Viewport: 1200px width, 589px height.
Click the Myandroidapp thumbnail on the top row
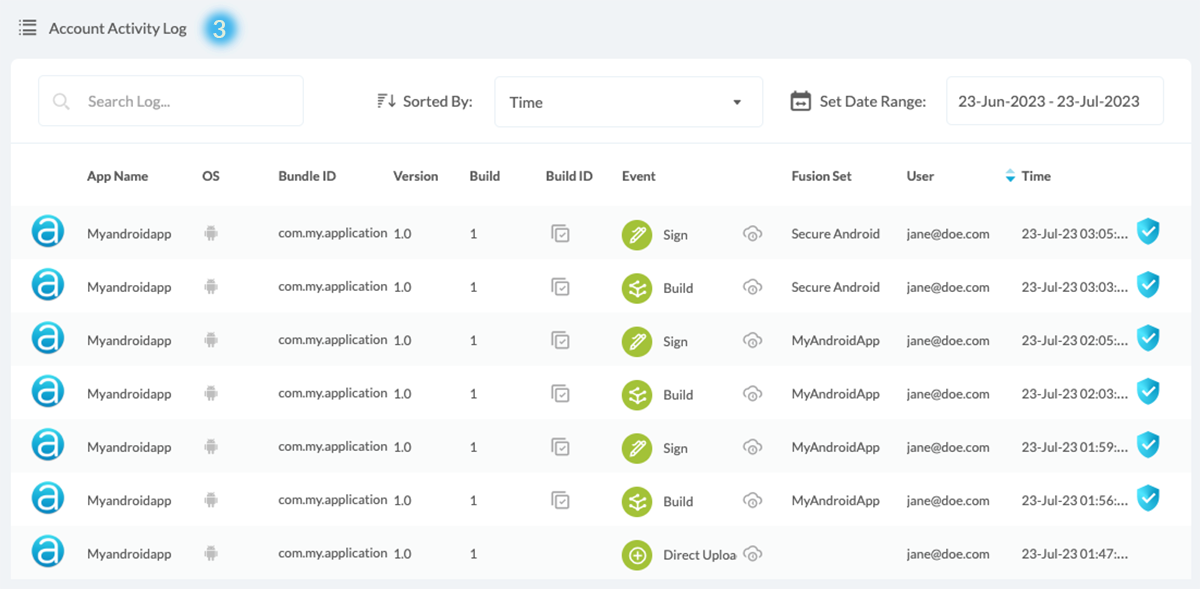47,232
